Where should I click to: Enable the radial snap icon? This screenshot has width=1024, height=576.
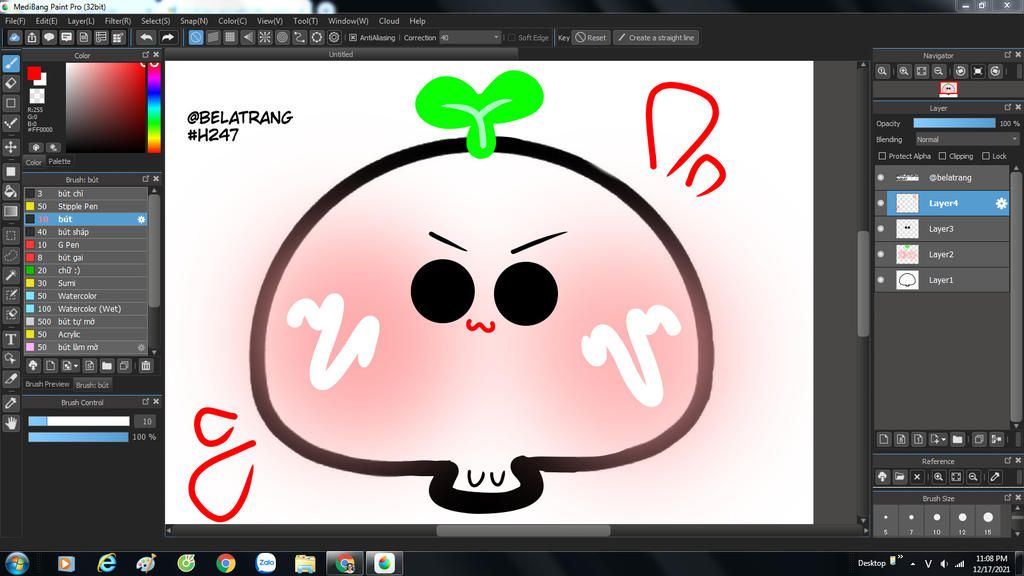click(x=264, y=38)
